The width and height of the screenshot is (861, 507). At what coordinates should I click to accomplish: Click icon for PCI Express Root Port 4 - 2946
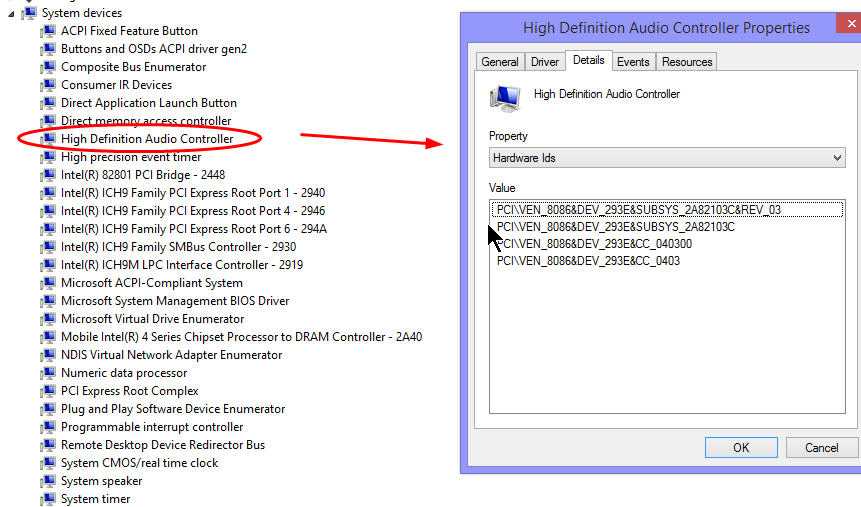[48, 211]
